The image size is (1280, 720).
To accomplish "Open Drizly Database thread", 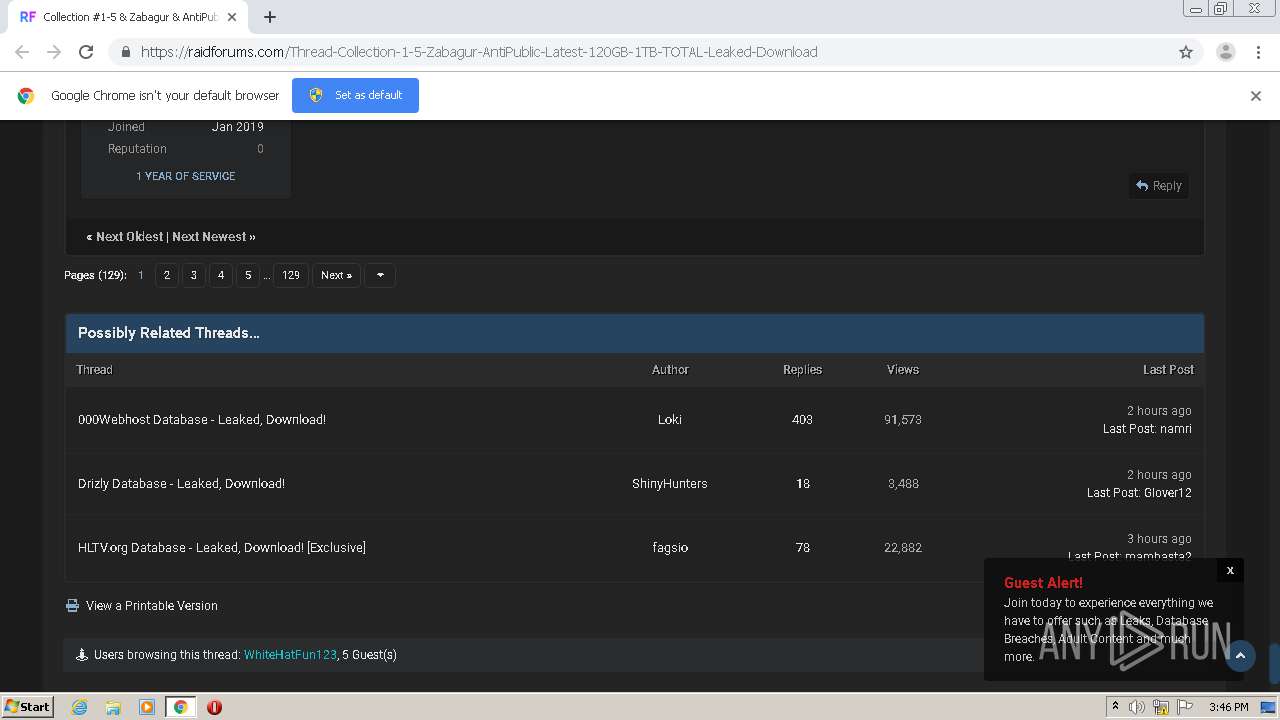I will coord(181,484).
